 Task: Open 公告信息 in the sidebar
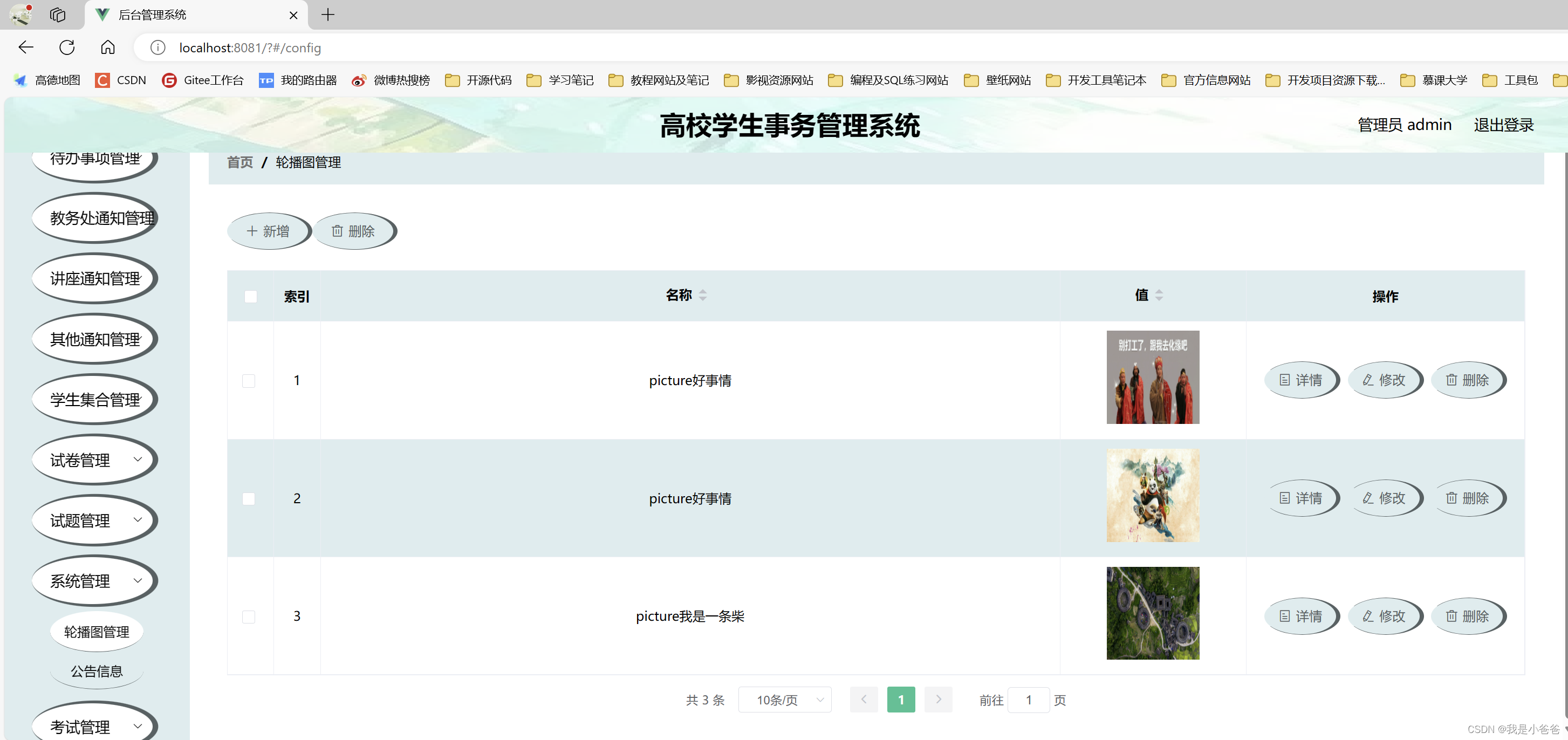tap(97, 672)
